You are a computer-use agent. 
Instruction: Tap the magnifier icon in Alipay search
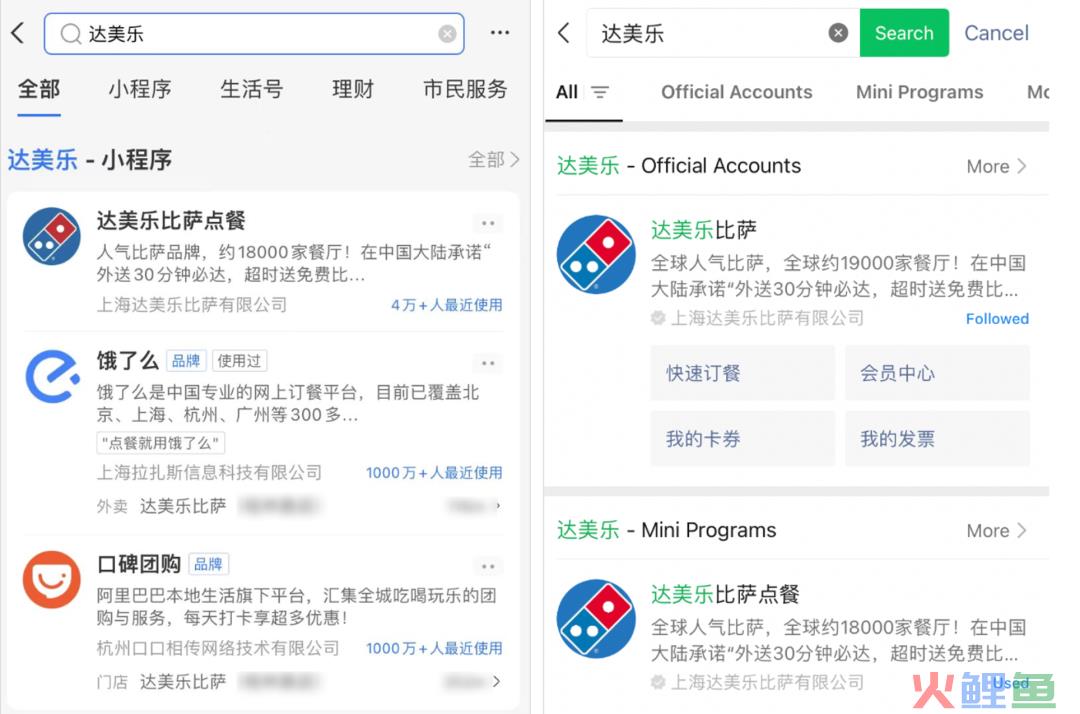pos(70,33)
